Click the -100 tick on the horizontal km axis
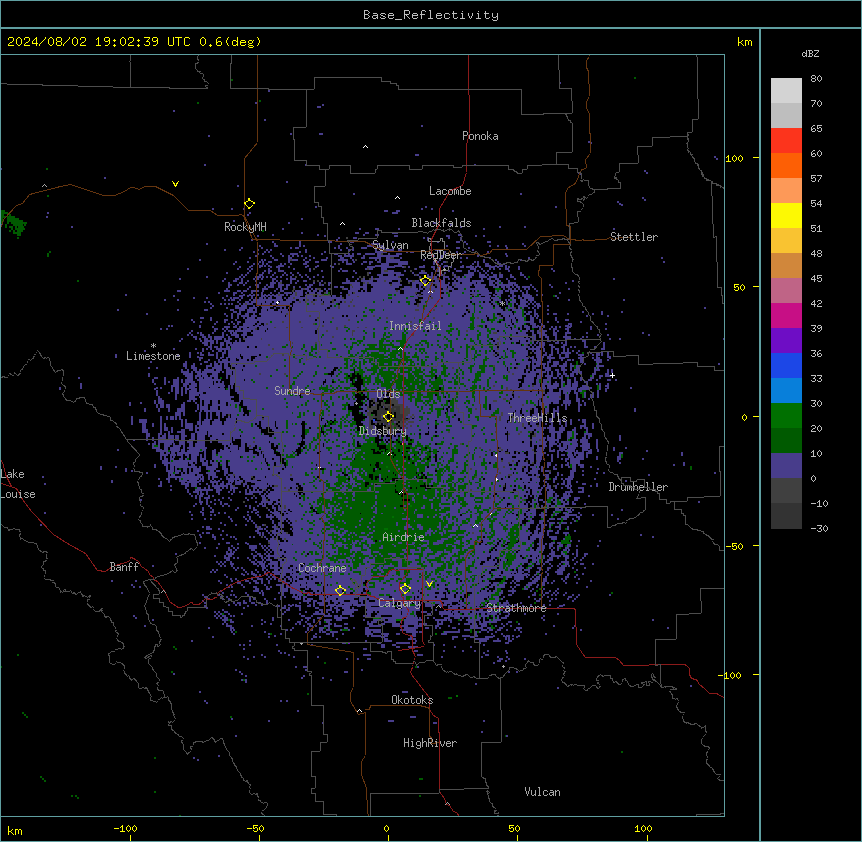862x842 pixels. 126,828
